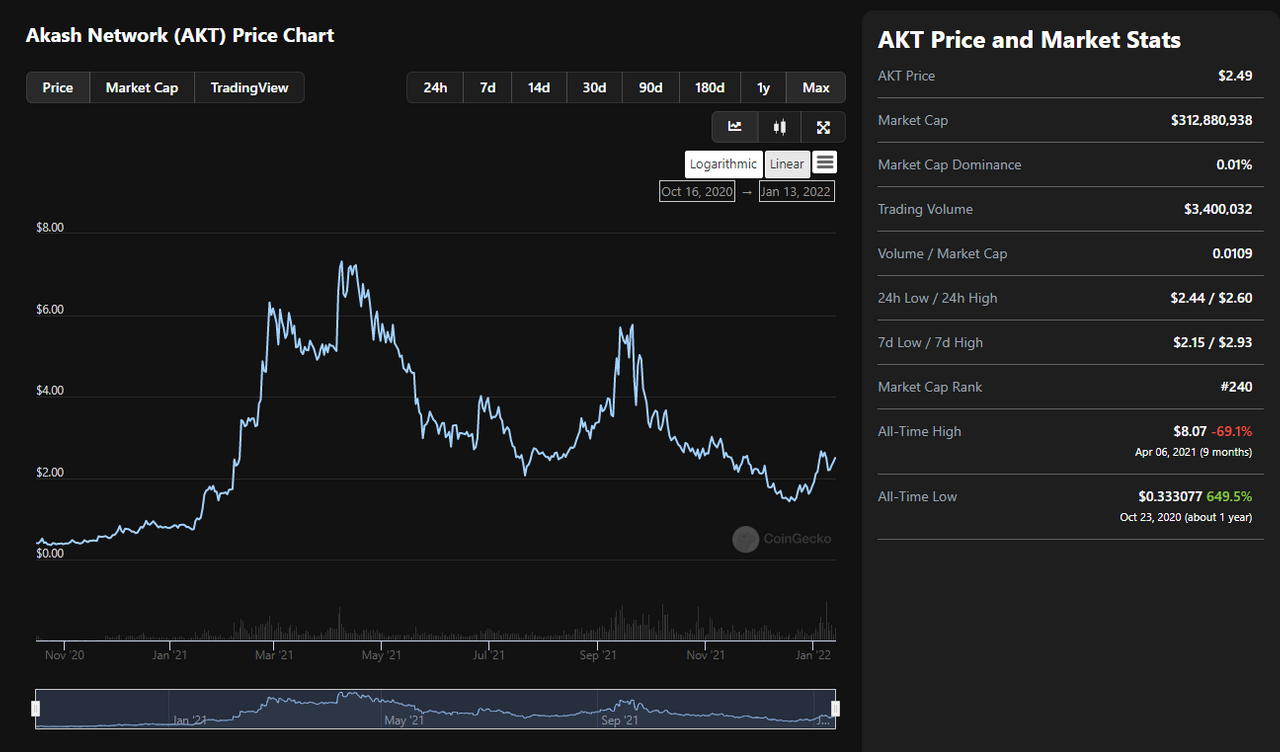Click the Oct 23, 2020 all-time low date
Image resolution: width=1280 pixels, height=752 pixels.
pos(1148,517)
